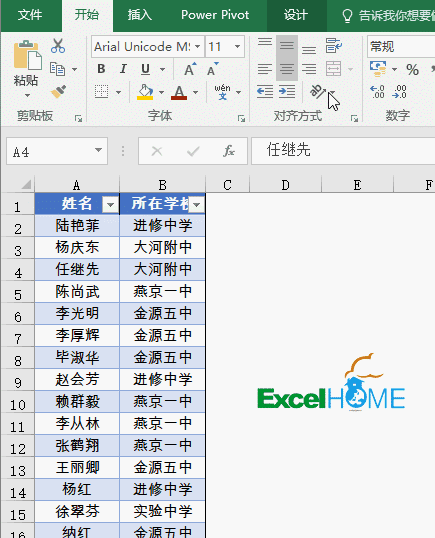Launch 对齐方式 dialog launcher
The image size is (435, 538).
(354, 119)
